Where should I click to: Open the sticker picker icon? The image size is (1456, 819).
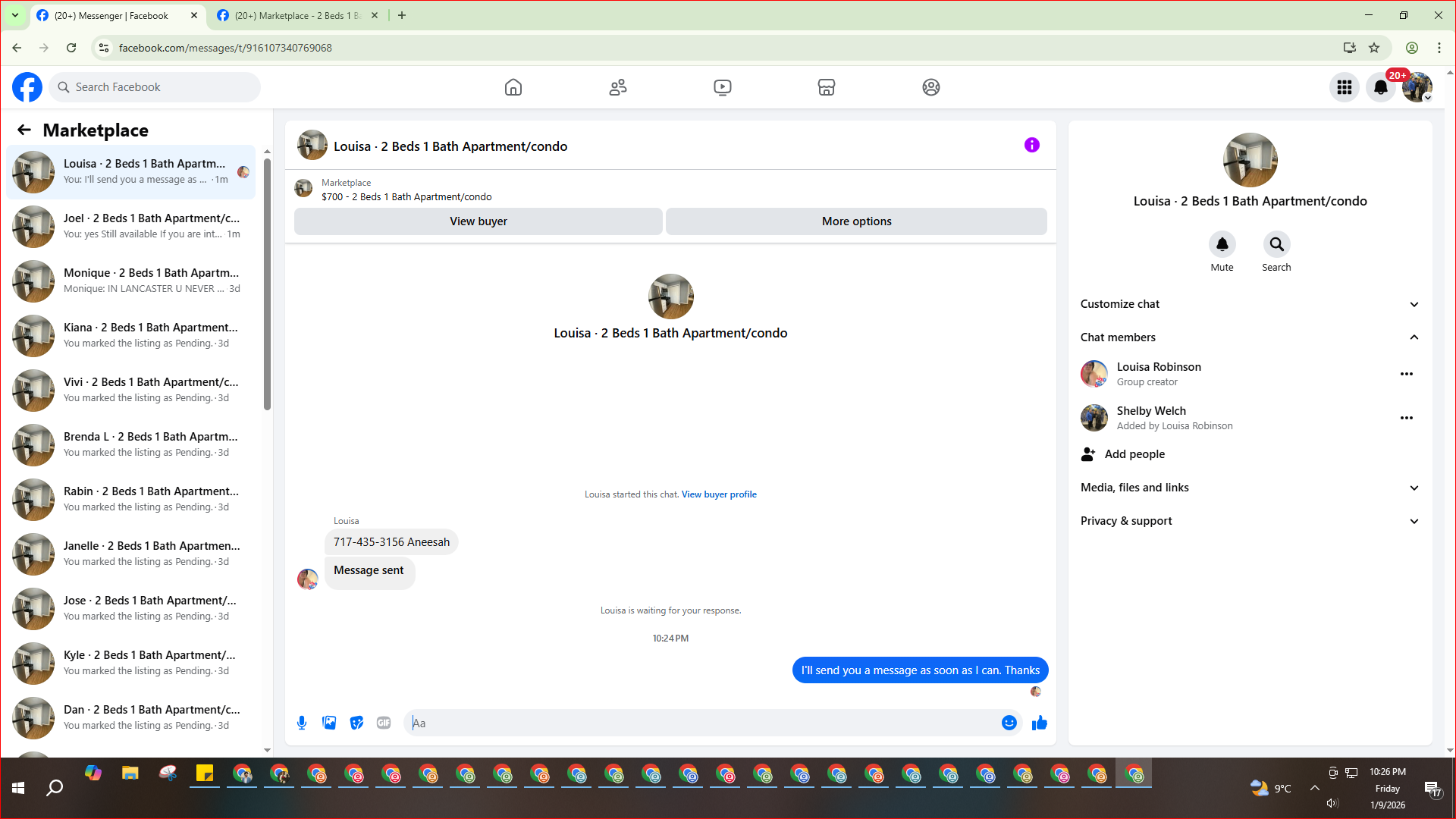click(356, 723)
